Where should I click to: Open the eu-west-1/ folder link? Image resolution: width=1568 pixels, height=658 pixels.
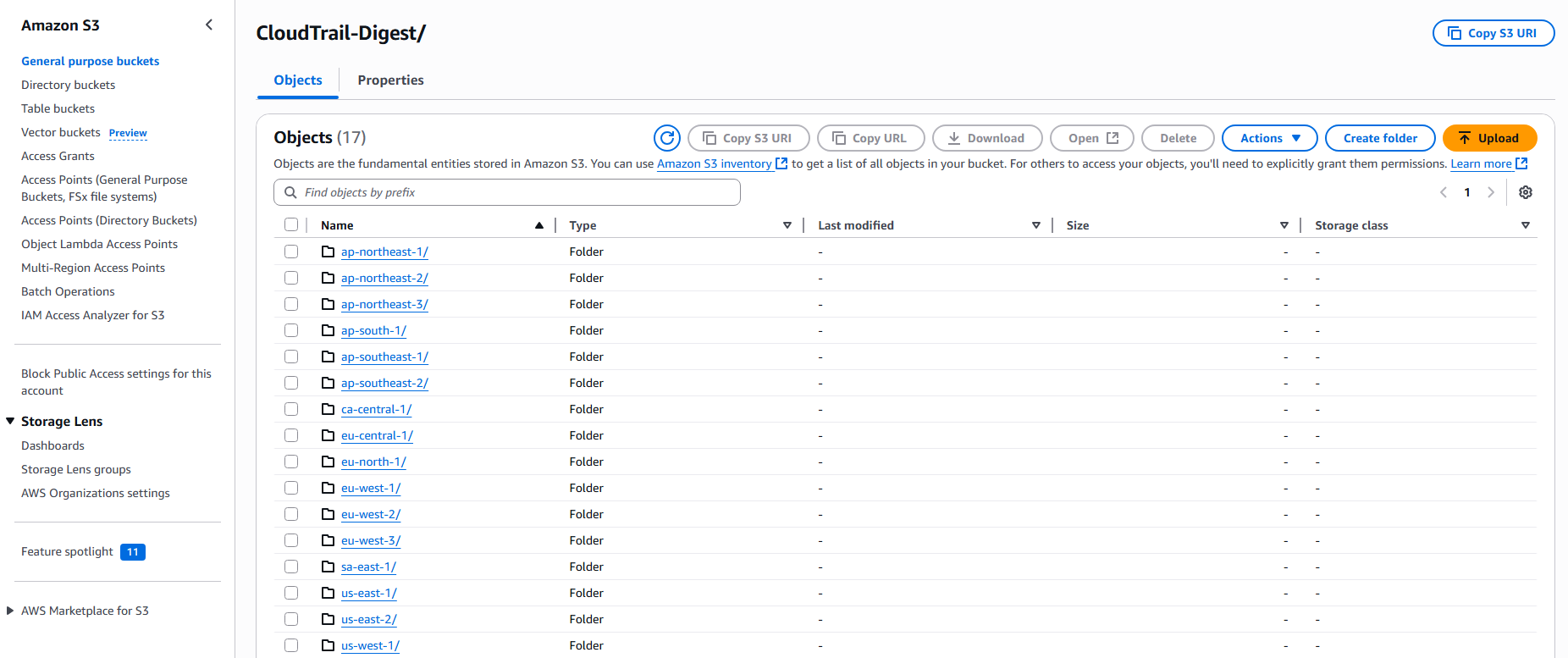pos(371,488)
